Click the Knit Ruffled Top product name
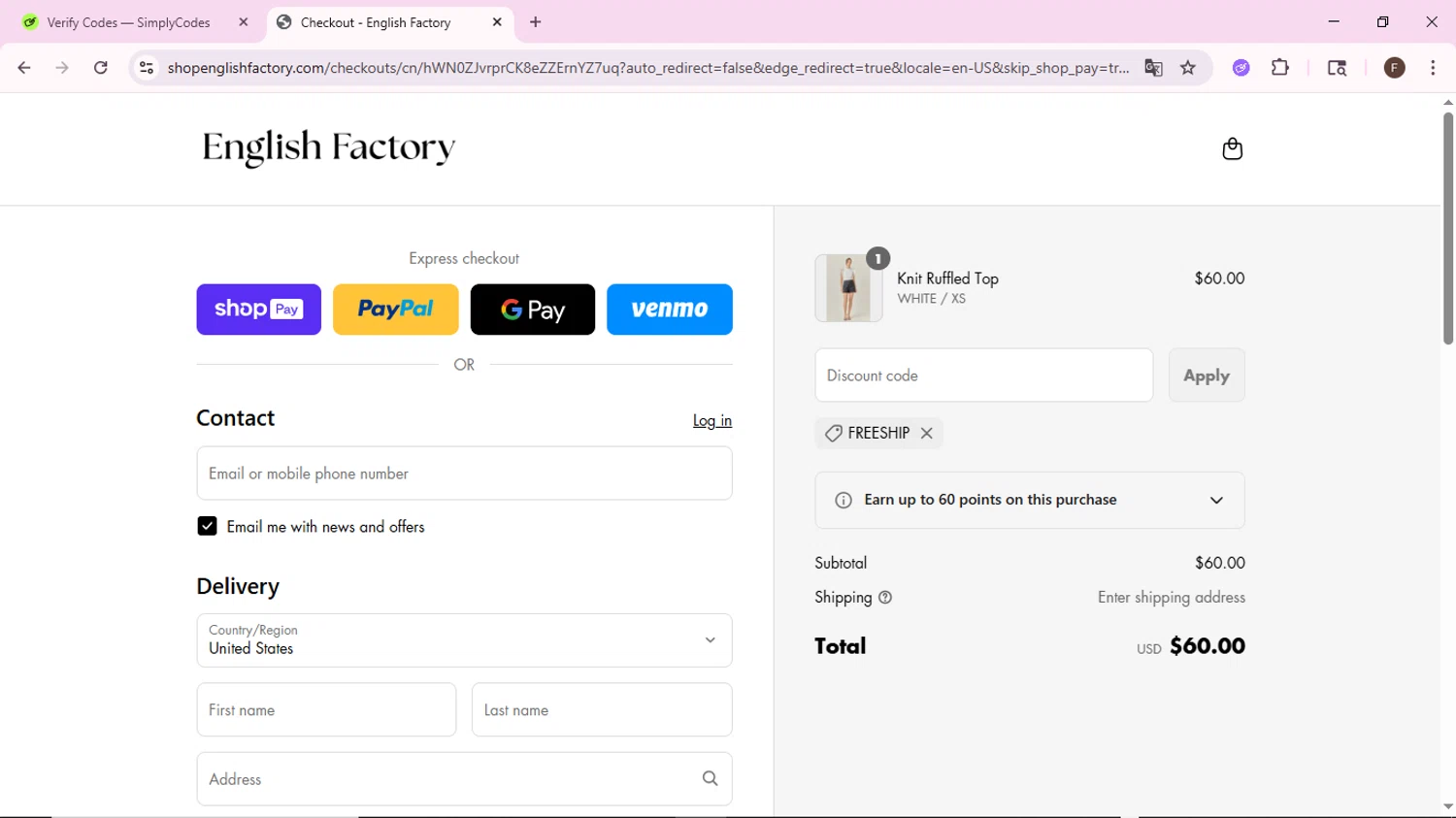This screenshot has width=1456, height=818. click(947, 278)
